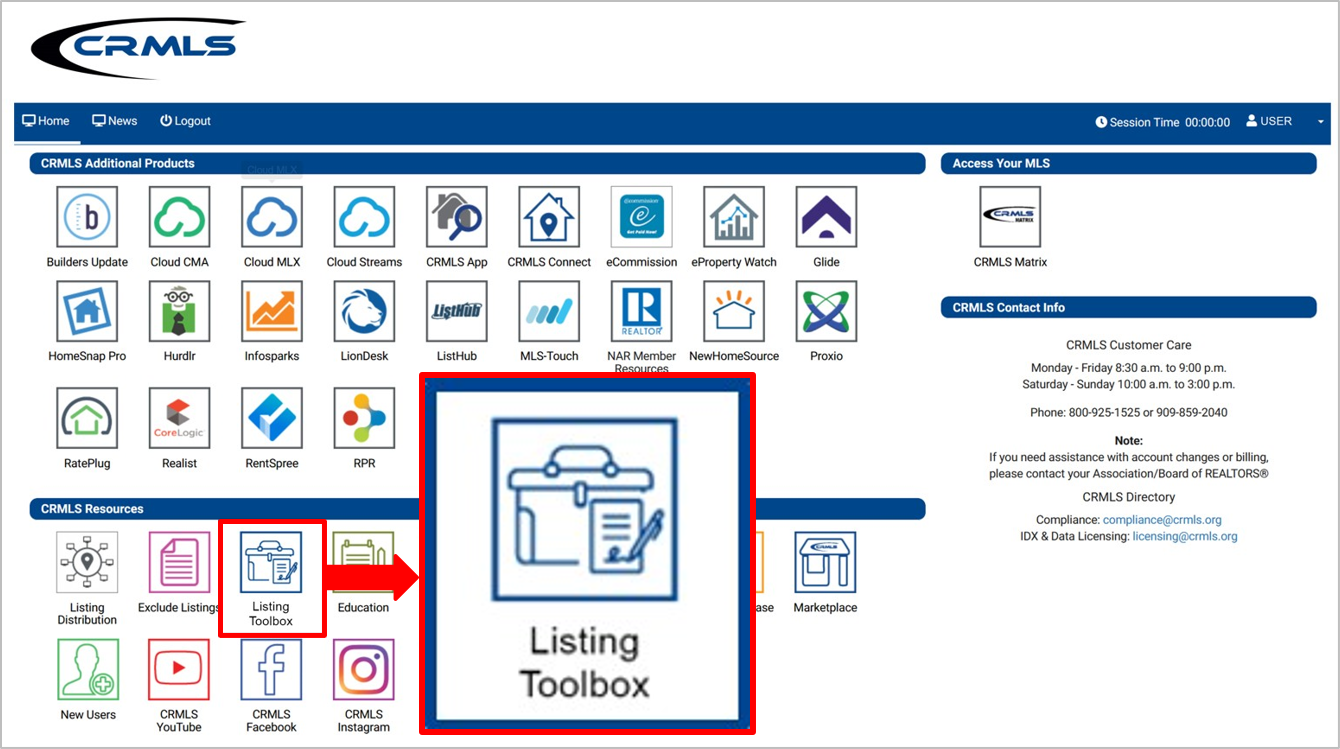The image size is (1340, 749).
Task: Email compliance@crmls.org link
Action: (1162, 520)
